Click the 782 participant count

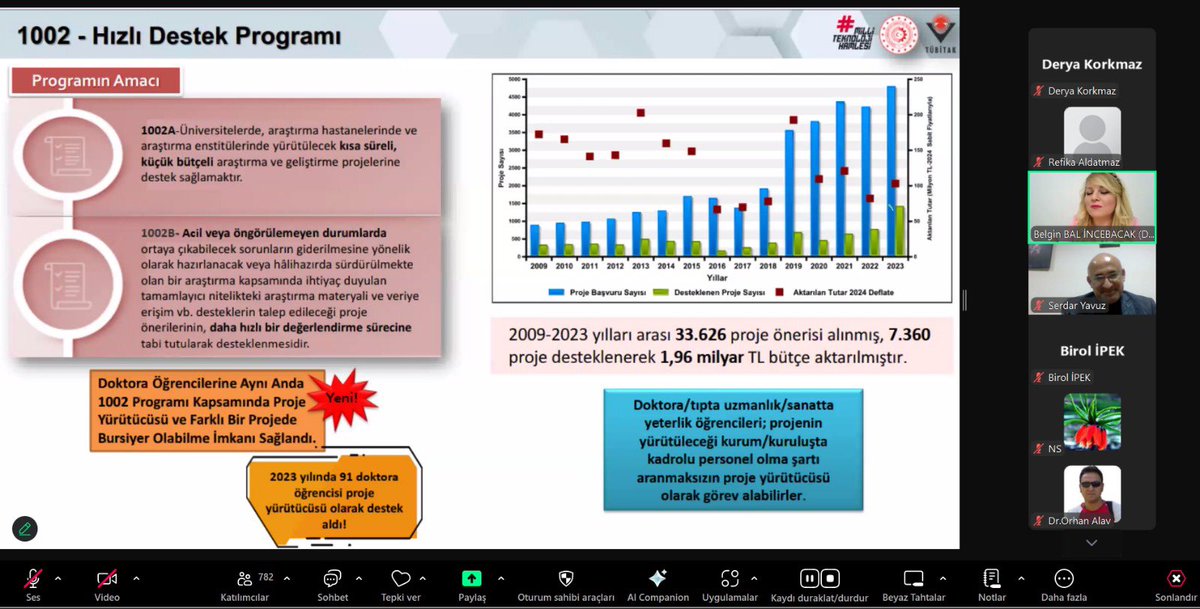point(266,576)
